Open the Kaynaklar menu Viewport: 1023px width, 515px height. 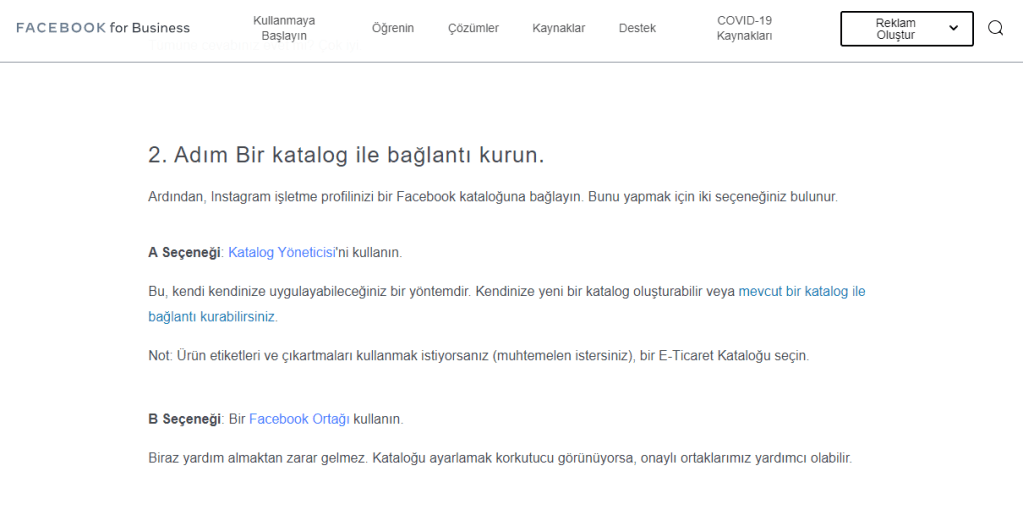pyautogui.click(x=558, y=28)
